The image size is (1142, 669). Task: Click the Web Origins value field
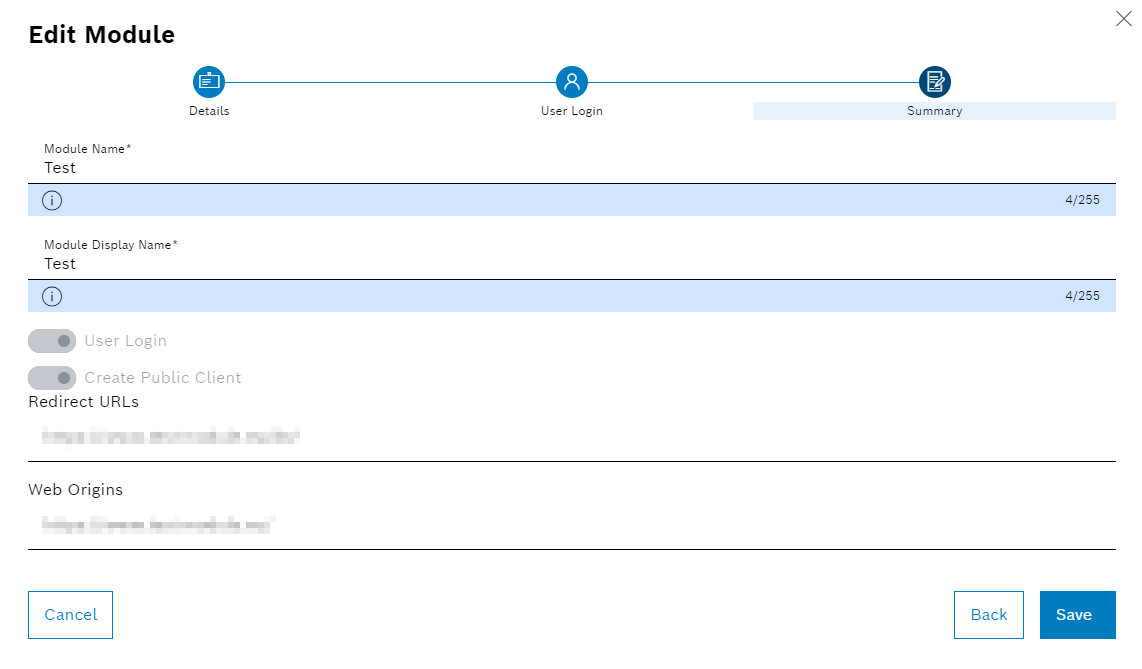click(570, 525)
